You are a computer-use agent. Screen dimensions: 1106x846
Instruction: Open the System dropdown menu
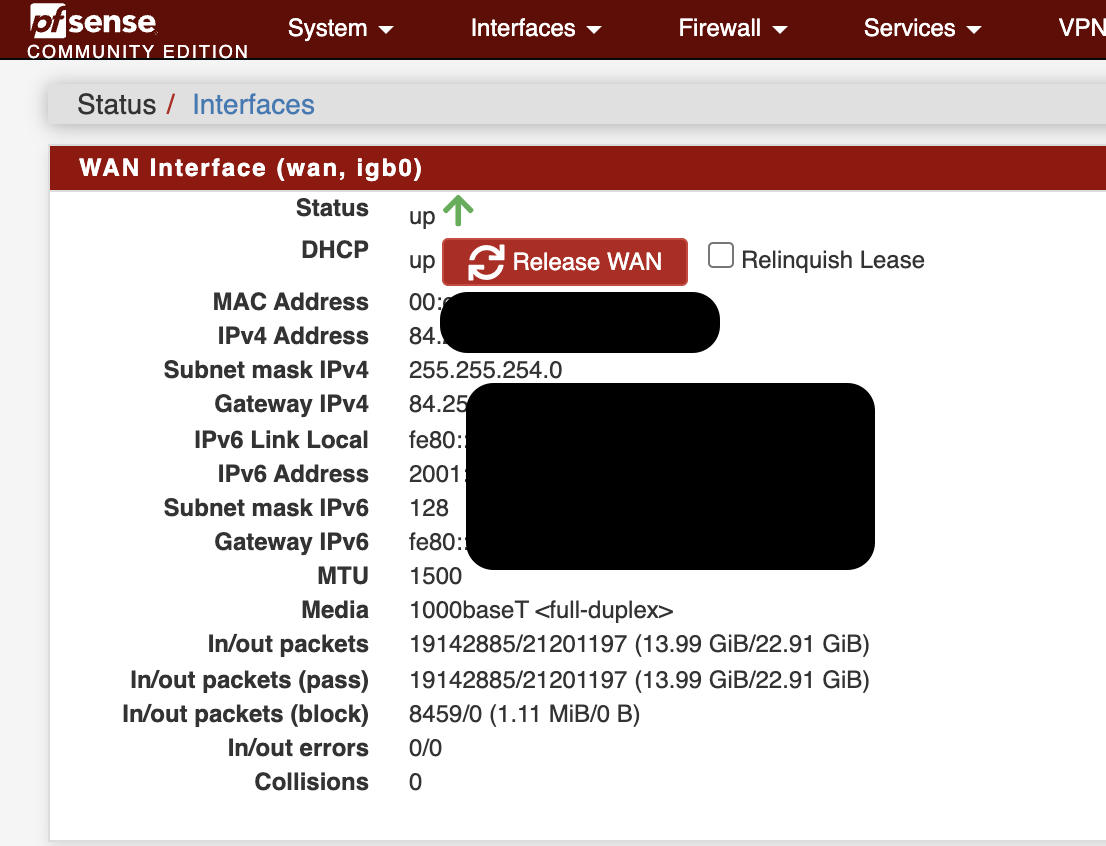tap(340, 28)
